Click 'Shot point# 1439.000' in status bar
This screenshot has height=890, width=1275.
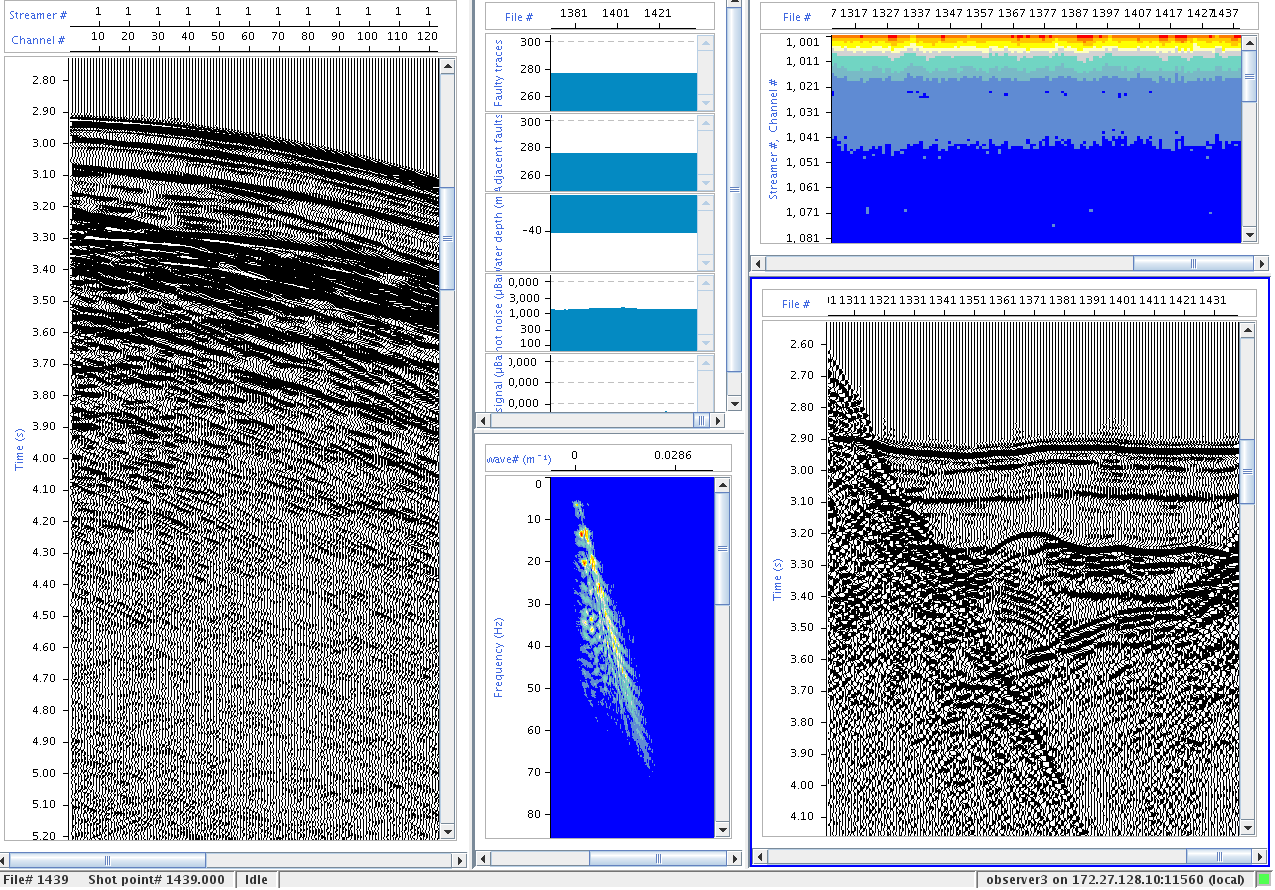click(157, 879)
